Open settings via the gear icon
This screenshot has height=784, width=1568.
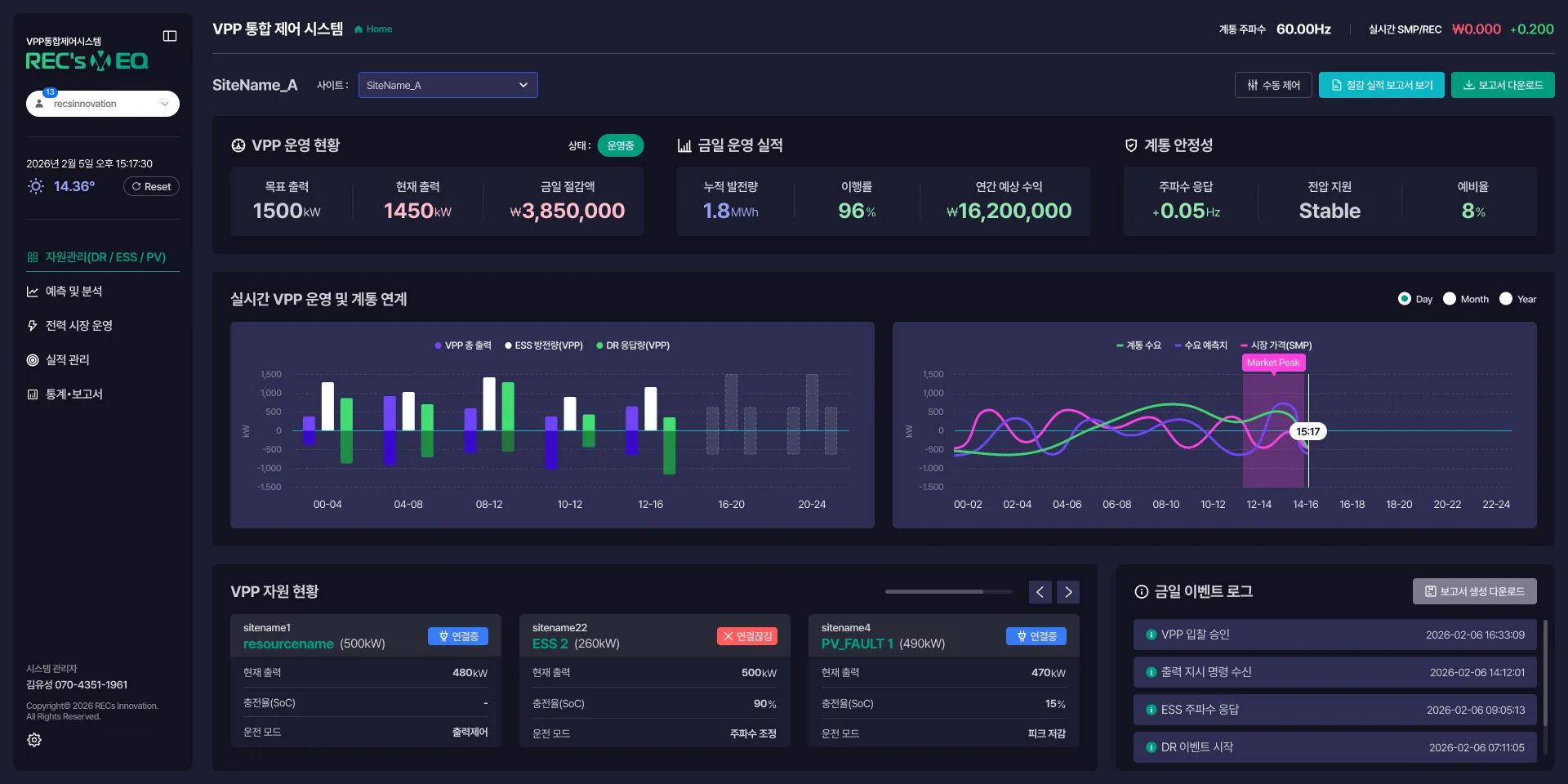(x=34, y=740)
